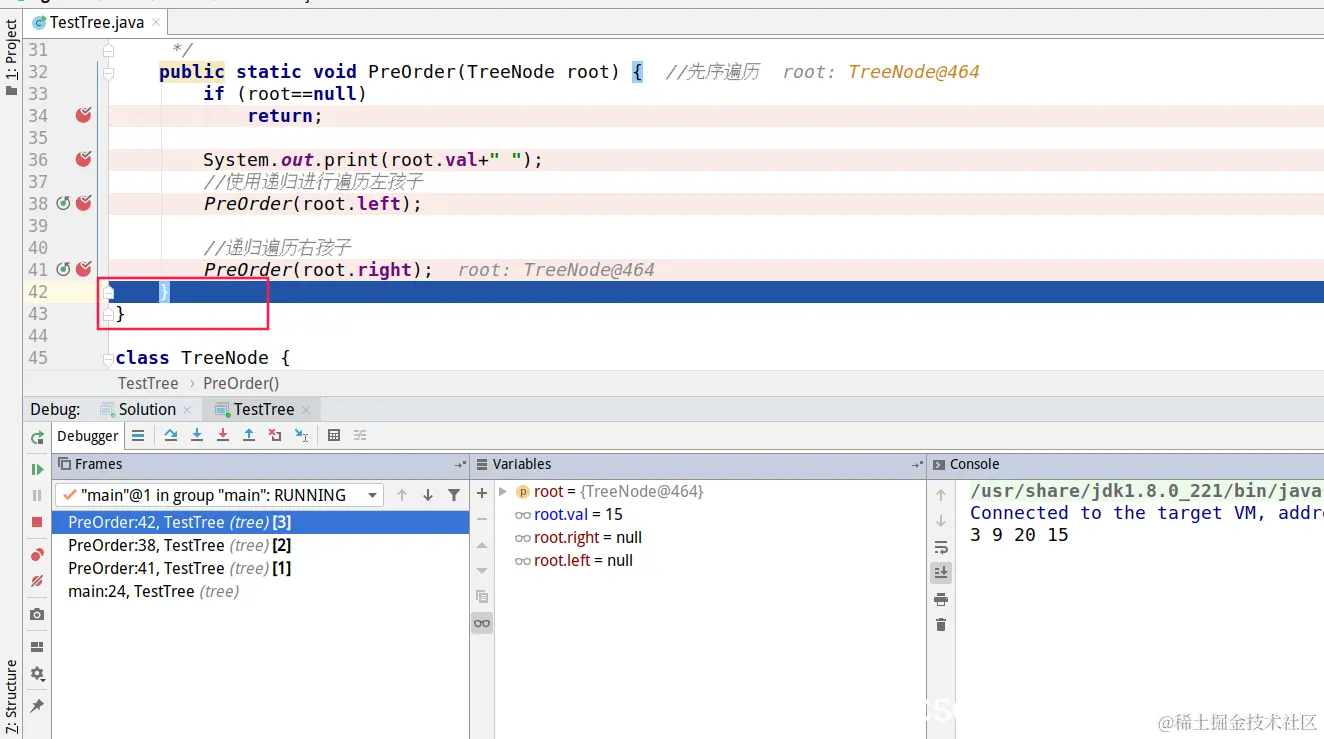Open View Breakpoints dialog
The image size is (1324, 739).
[37, 554]
